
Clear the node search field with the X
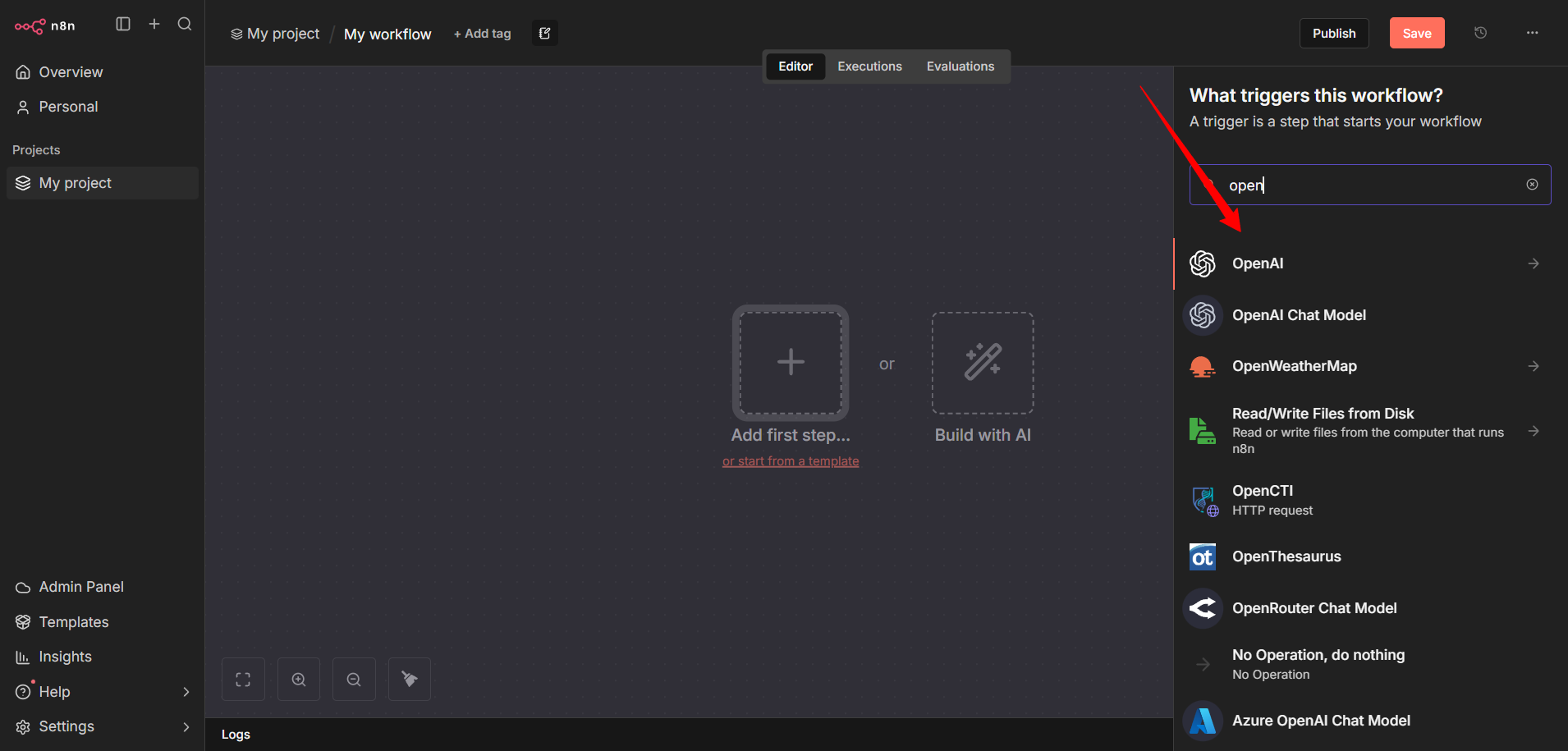click(x=1533, y=184)
